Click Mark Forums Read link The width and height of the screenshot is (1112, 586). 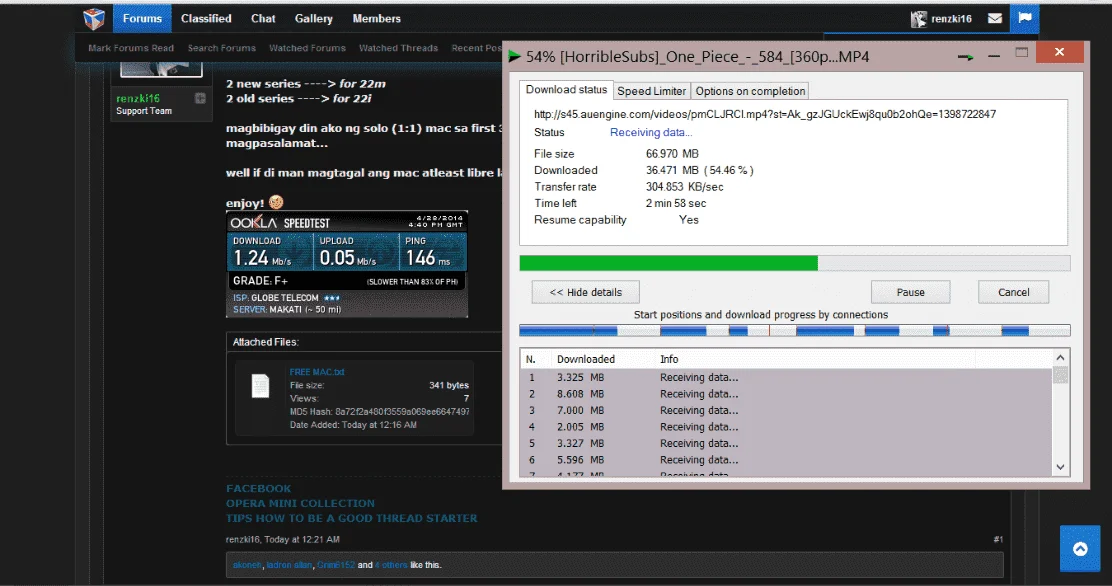[x=131, y=48]
